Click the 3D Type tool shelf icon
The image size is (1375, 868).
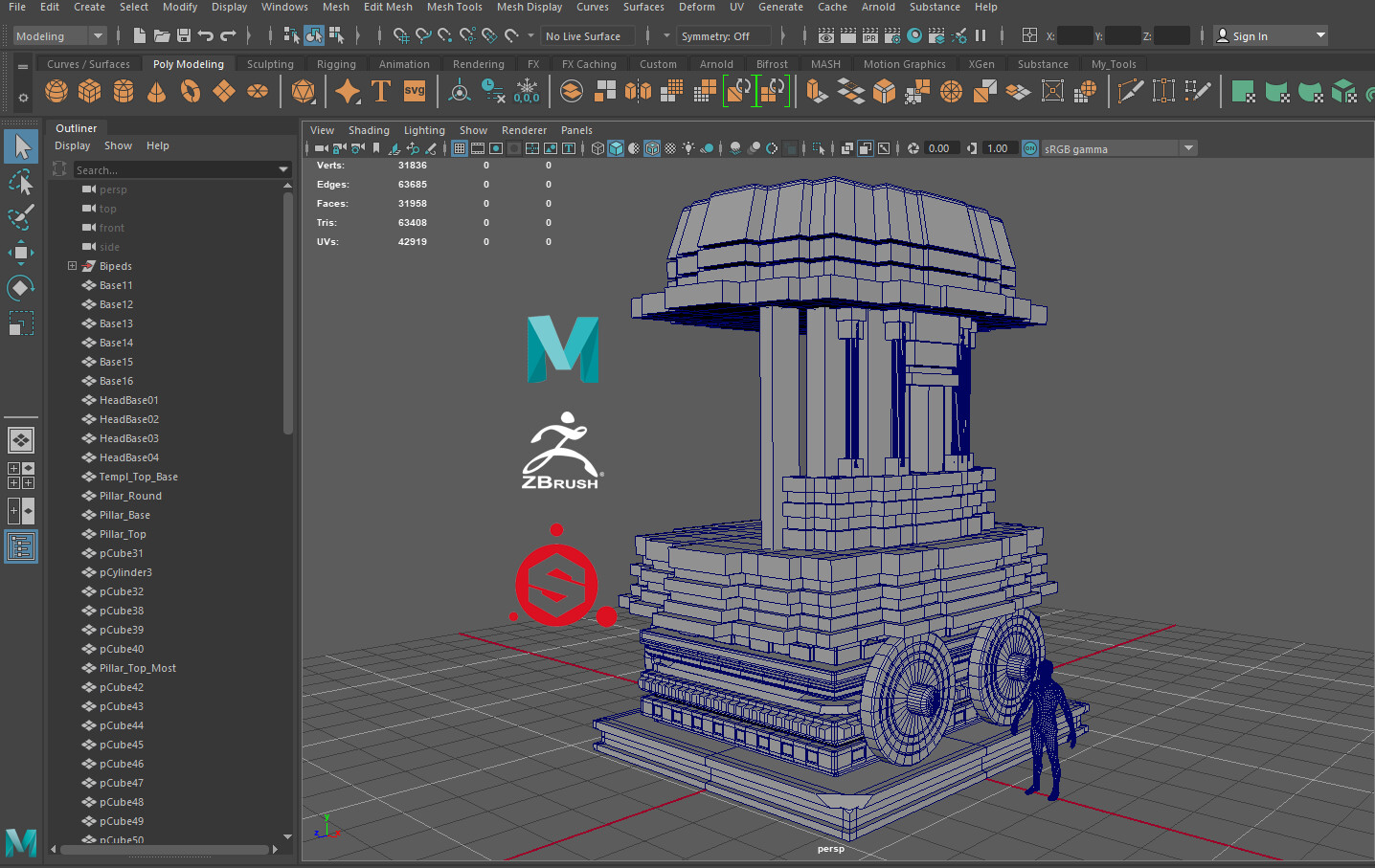pos(381,91)
